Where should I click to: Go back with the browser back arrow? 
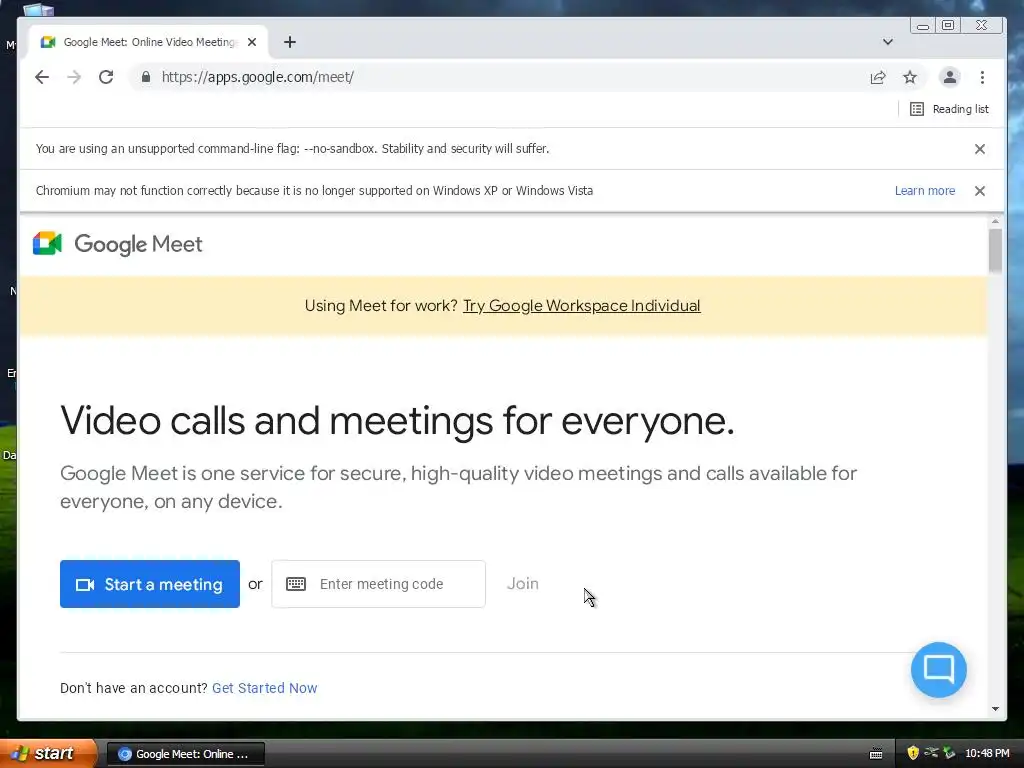(42, 77)
